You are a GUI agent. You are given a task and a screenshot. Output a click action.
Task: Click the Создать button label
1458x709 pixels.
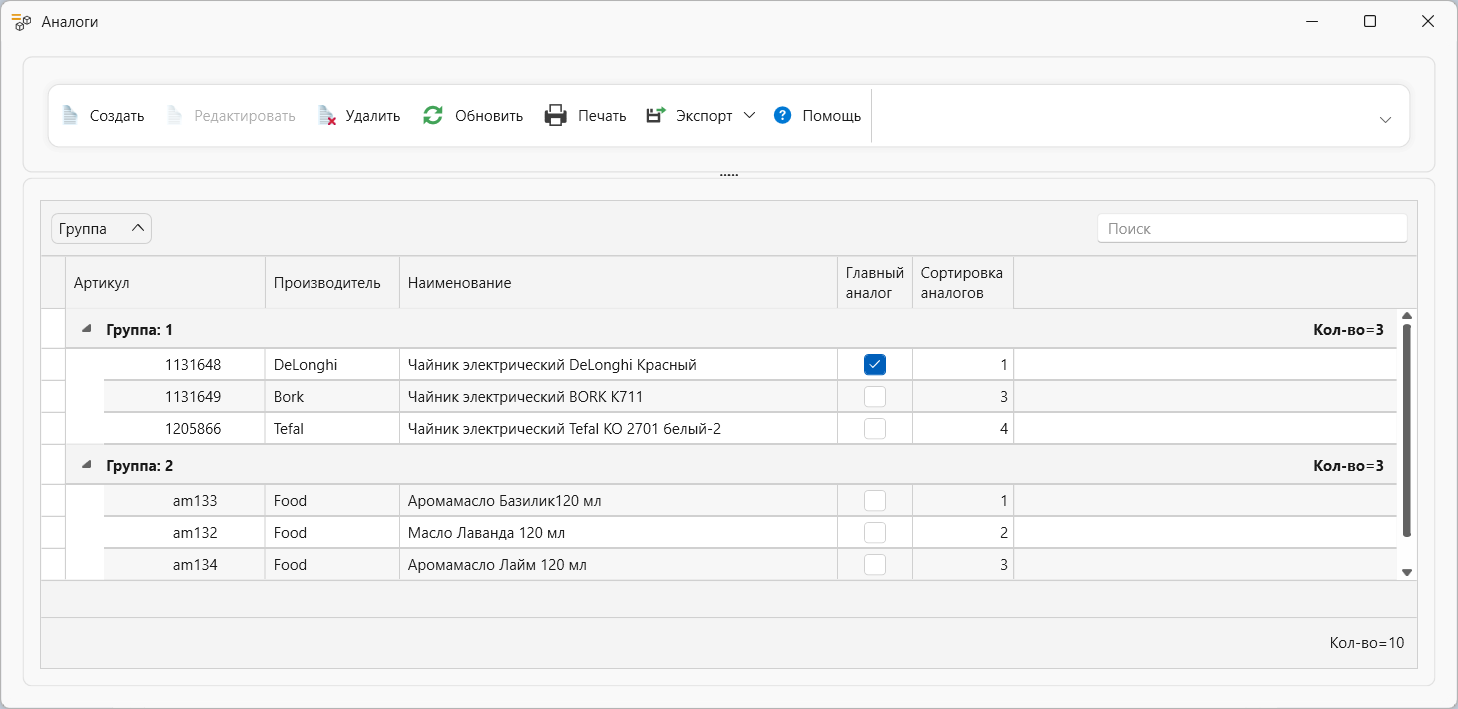(117, 116)
